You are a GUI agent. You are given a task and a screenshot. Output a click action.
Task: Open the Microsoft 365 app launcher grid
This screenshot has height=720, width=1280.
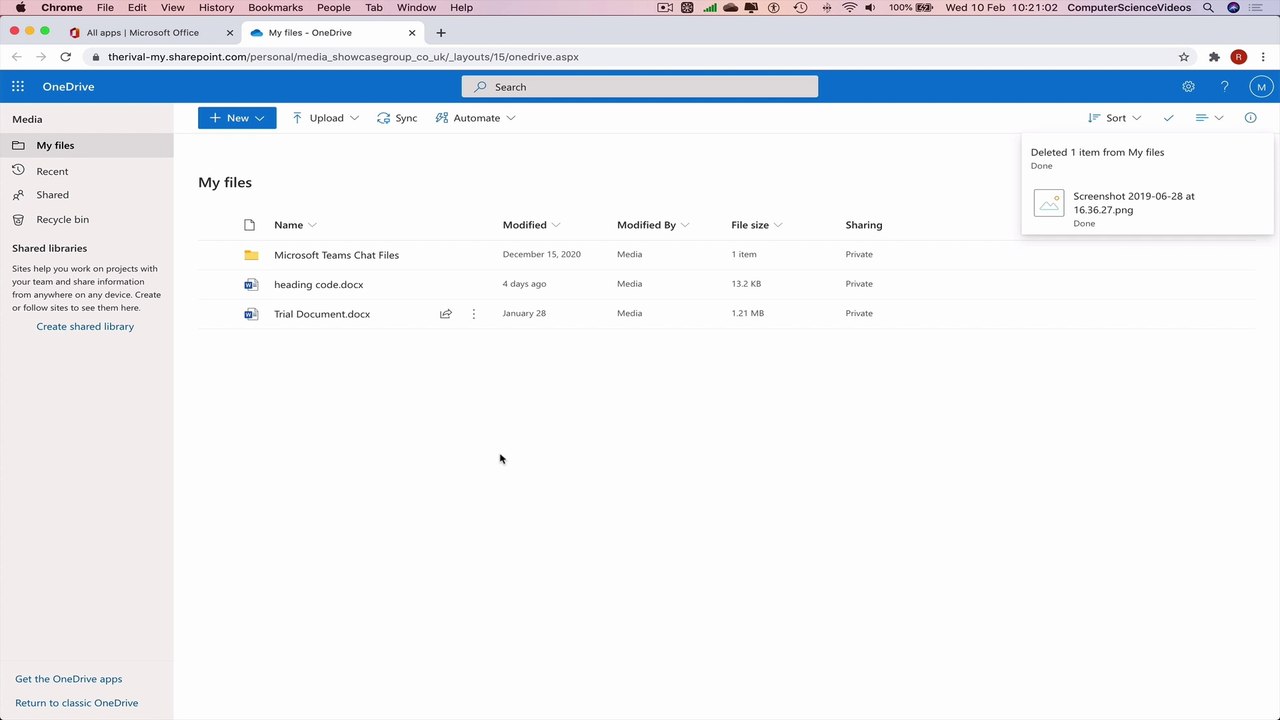tap(18, 87)
